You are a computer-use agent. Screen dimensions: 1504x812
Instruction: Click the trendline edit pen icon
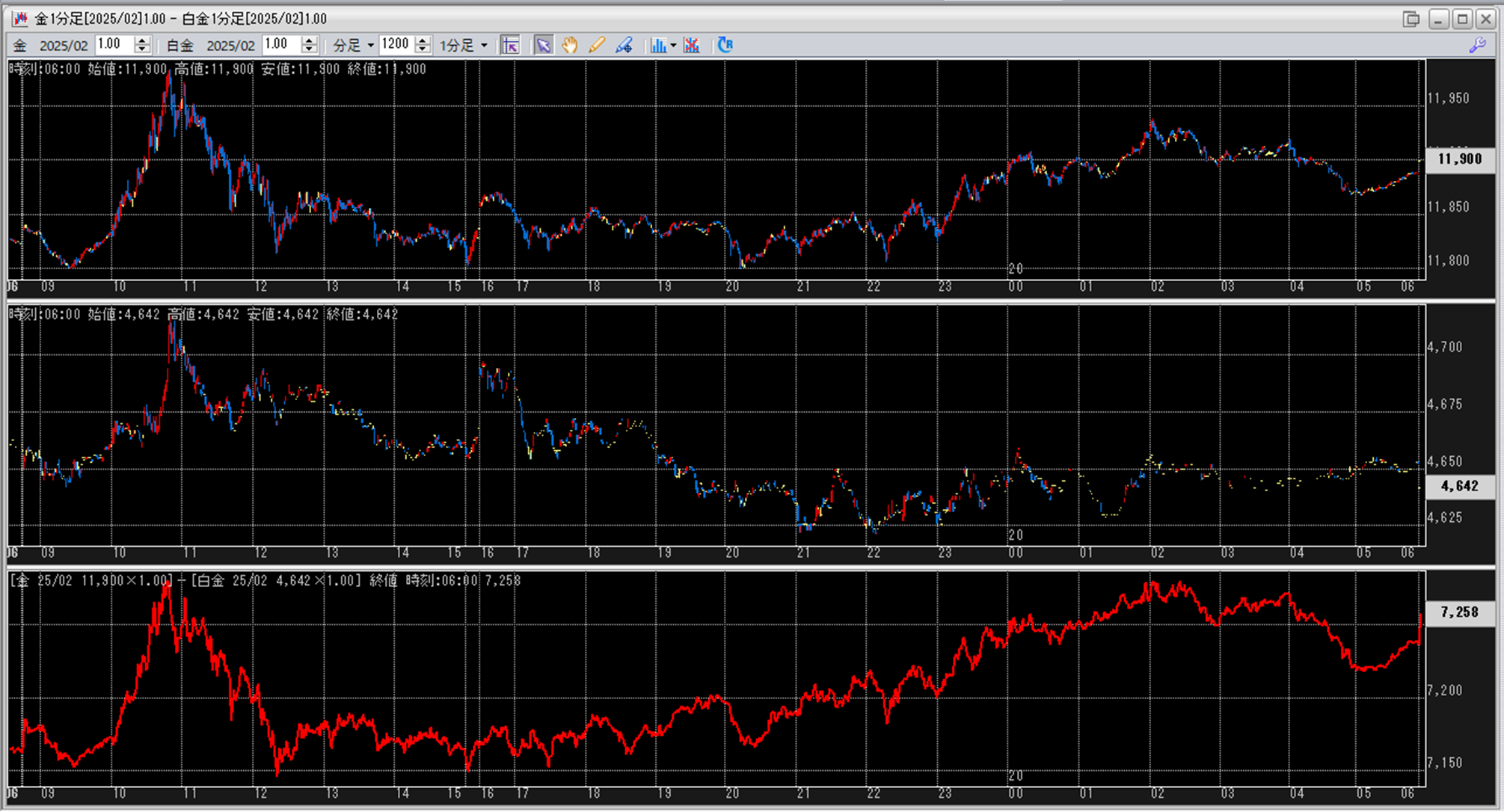[624, 46]
